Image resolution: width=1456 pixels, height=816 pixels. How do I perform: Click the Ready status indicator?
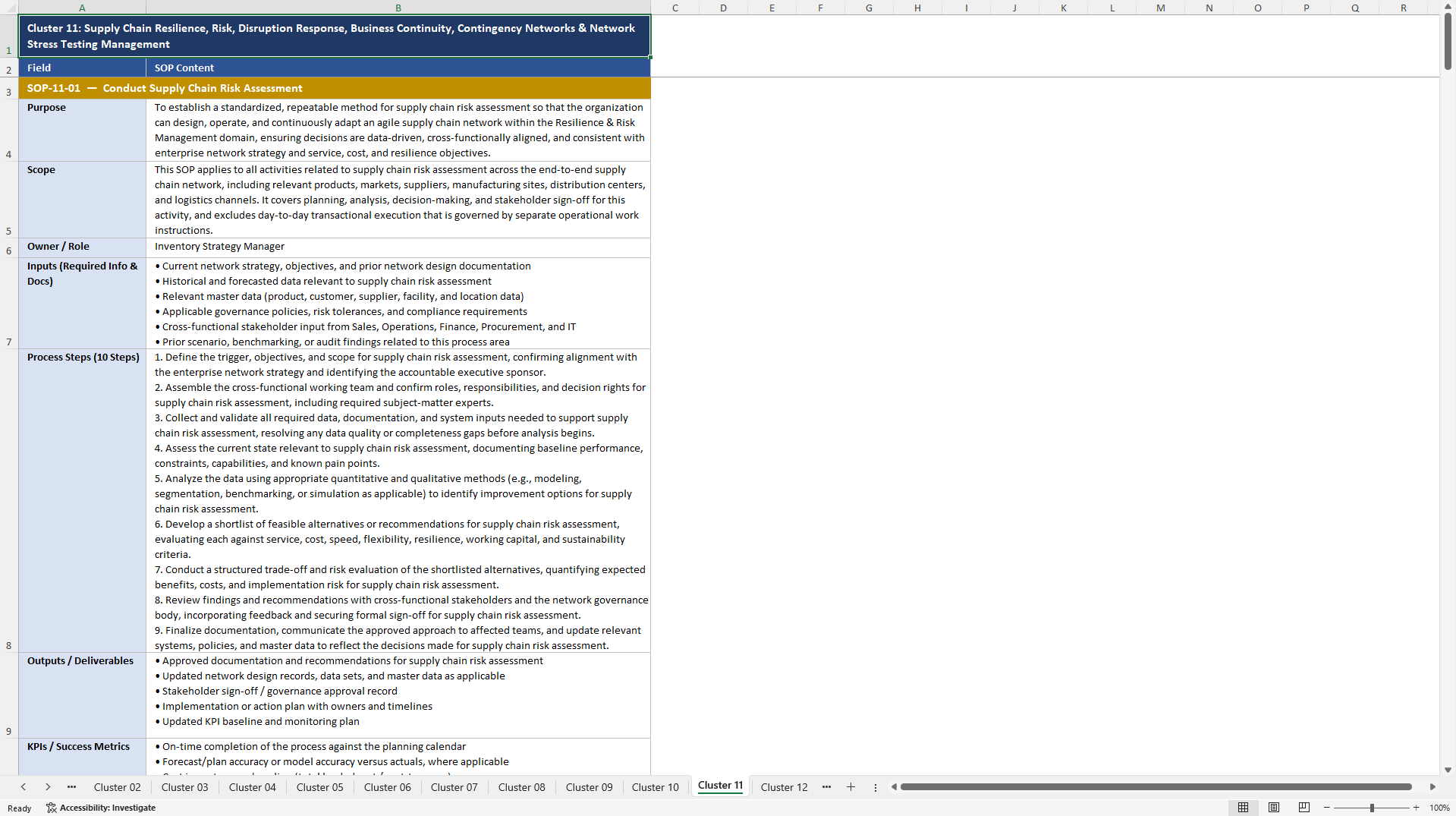click(20, 808)
